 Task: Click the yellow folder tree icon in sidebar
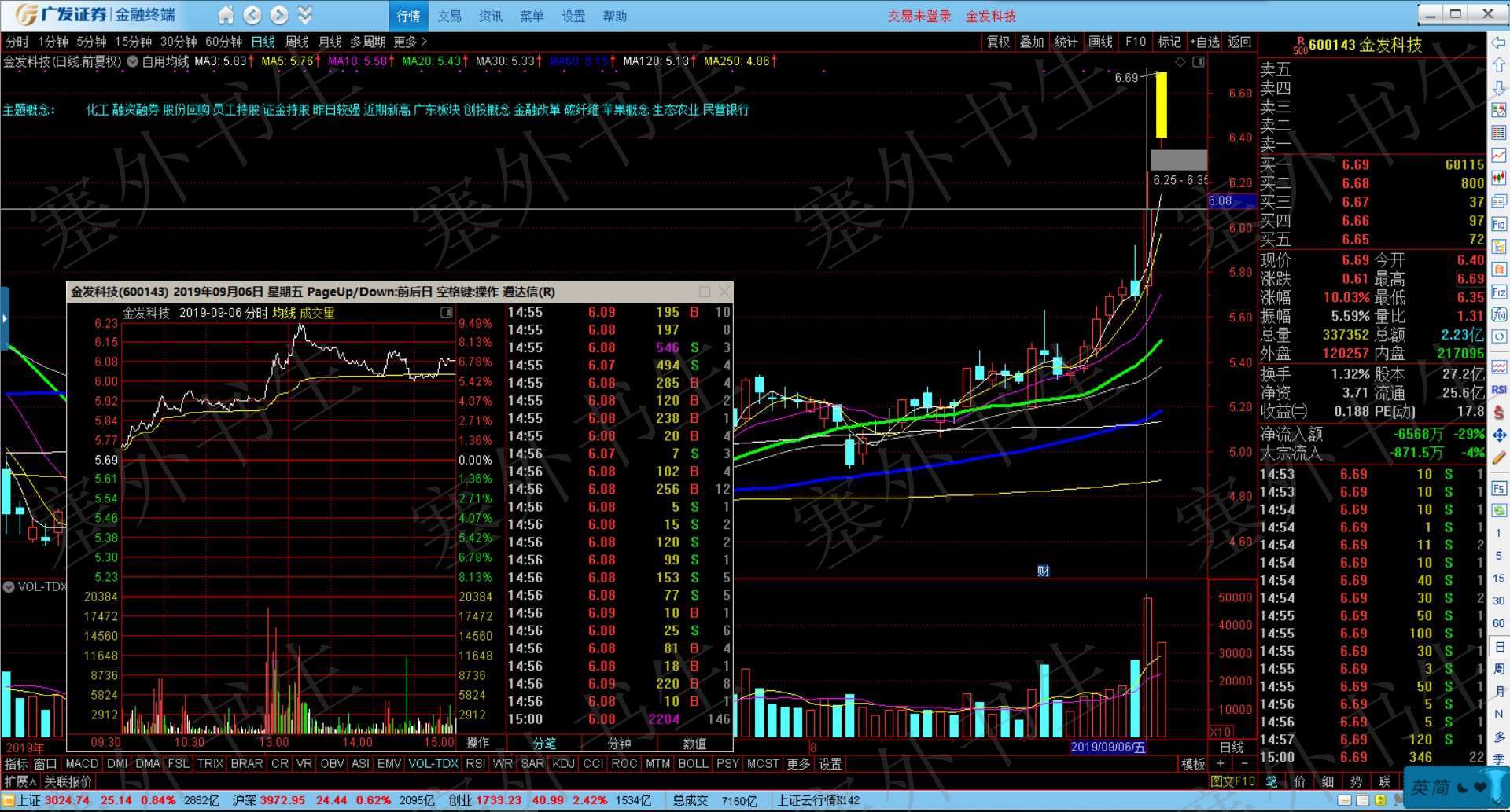[1499, 247]
